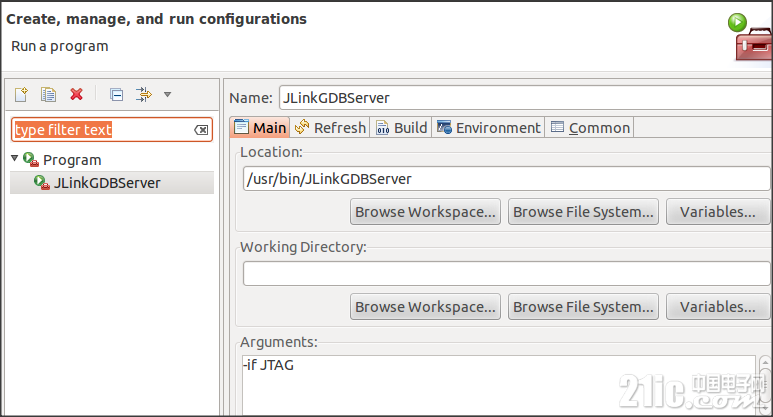Collapse the Program tree node
Image resolution: width=773 pixels, height=417 pixels.
(14, 158)
